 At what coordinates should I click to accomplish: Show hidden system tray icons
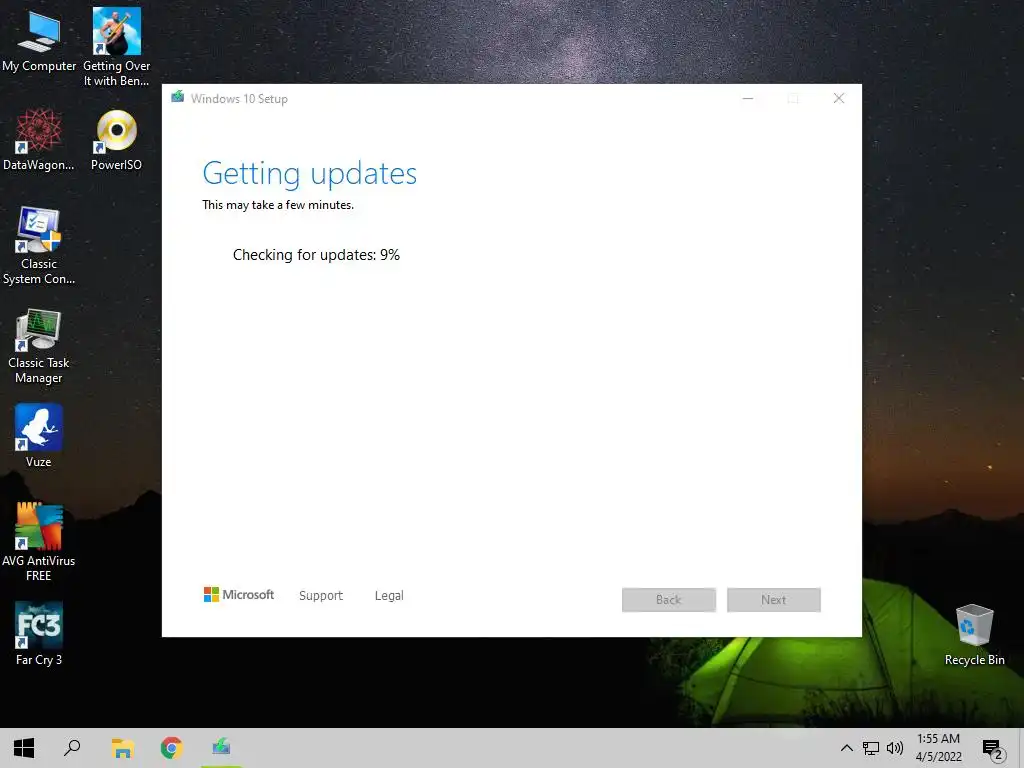pyautogui.click(x=846, y=748)
